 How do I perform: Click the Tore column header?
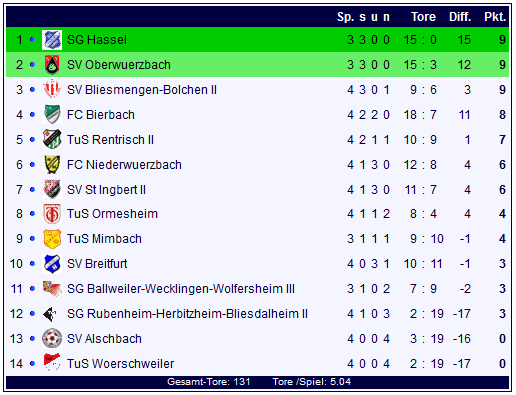(423, 17)
